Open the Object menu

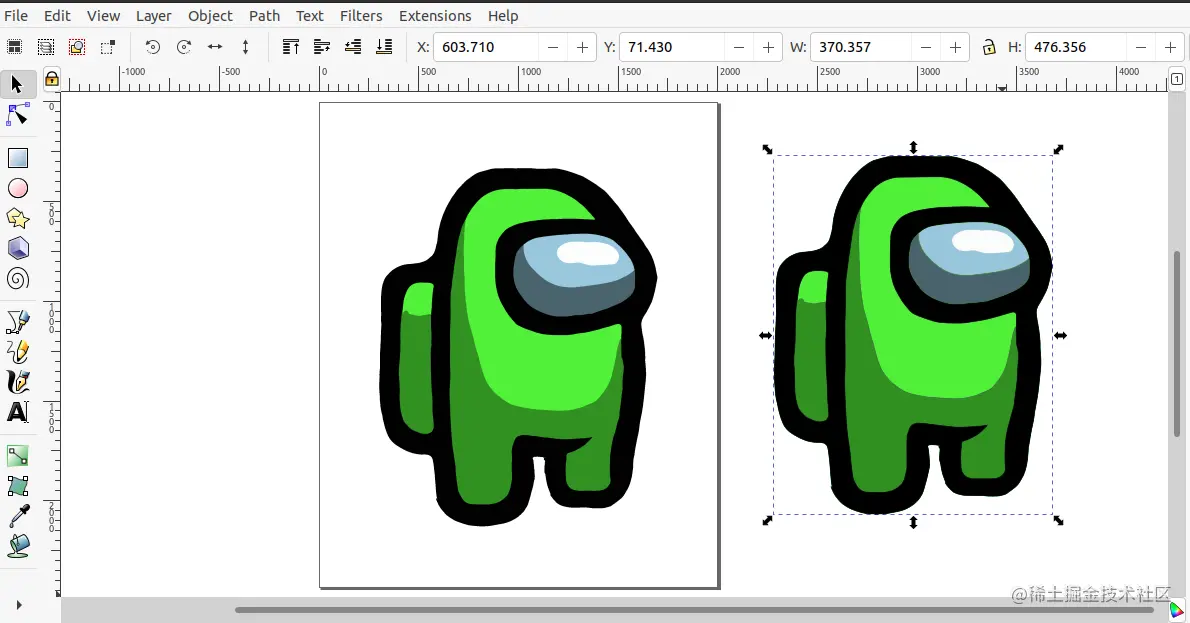coord(210,16)
